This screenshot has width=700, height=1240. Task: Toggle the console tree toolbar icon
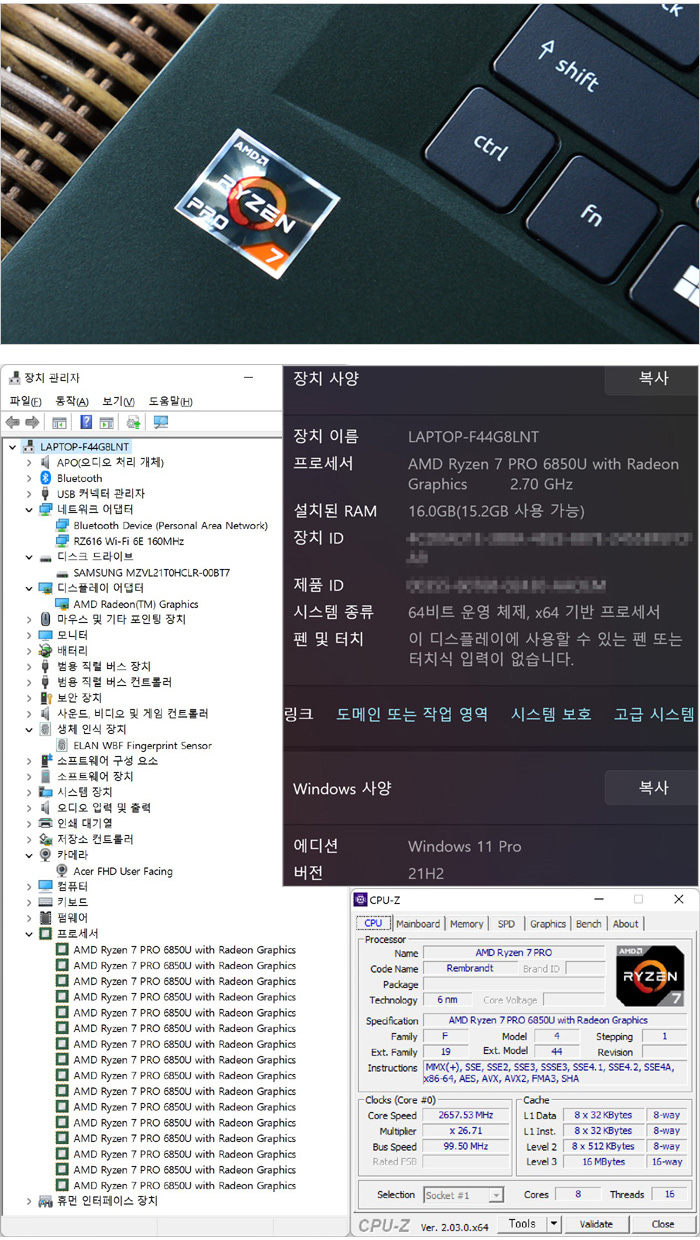[59, 422]
